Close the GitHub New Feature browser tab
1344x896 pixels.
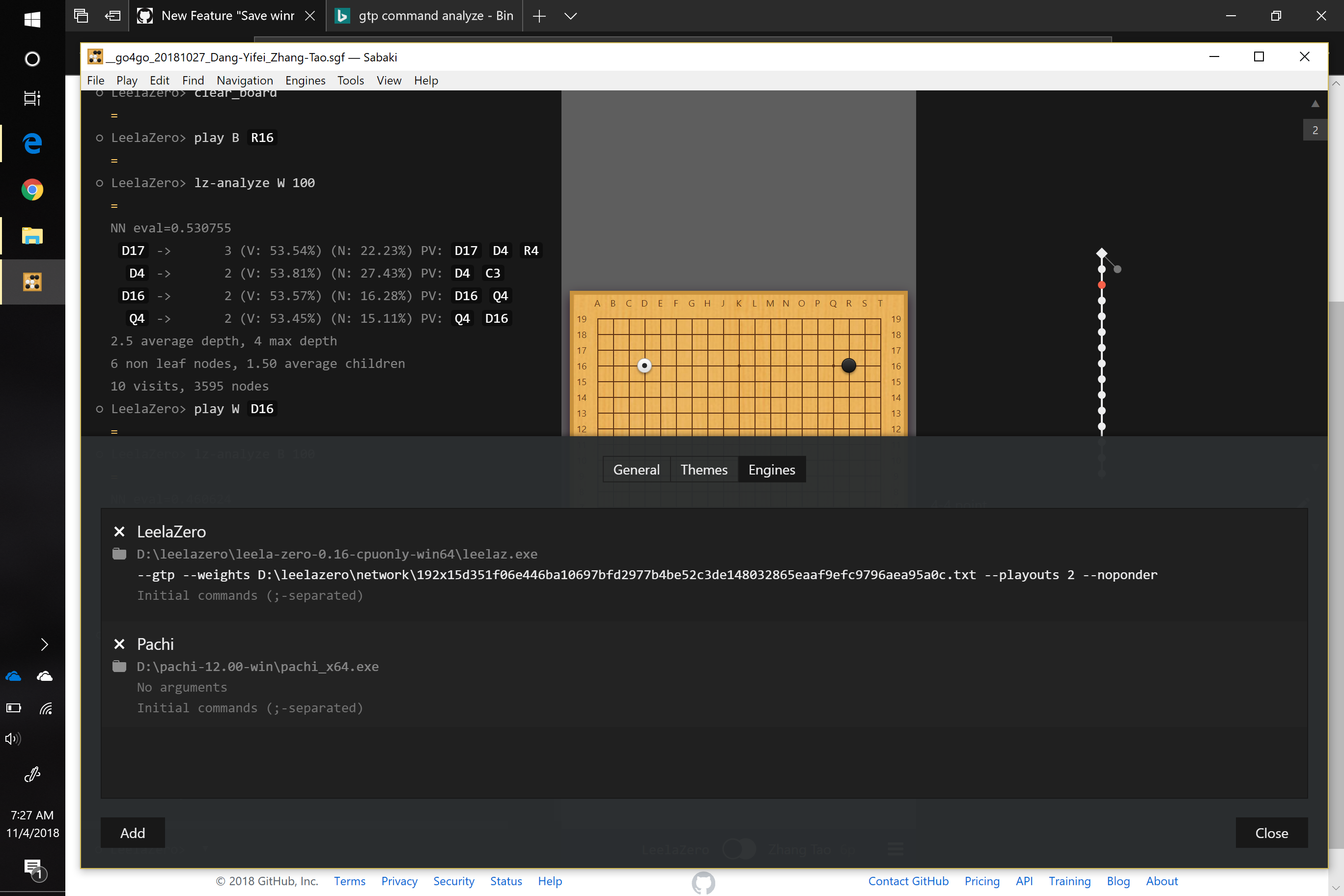309,16
